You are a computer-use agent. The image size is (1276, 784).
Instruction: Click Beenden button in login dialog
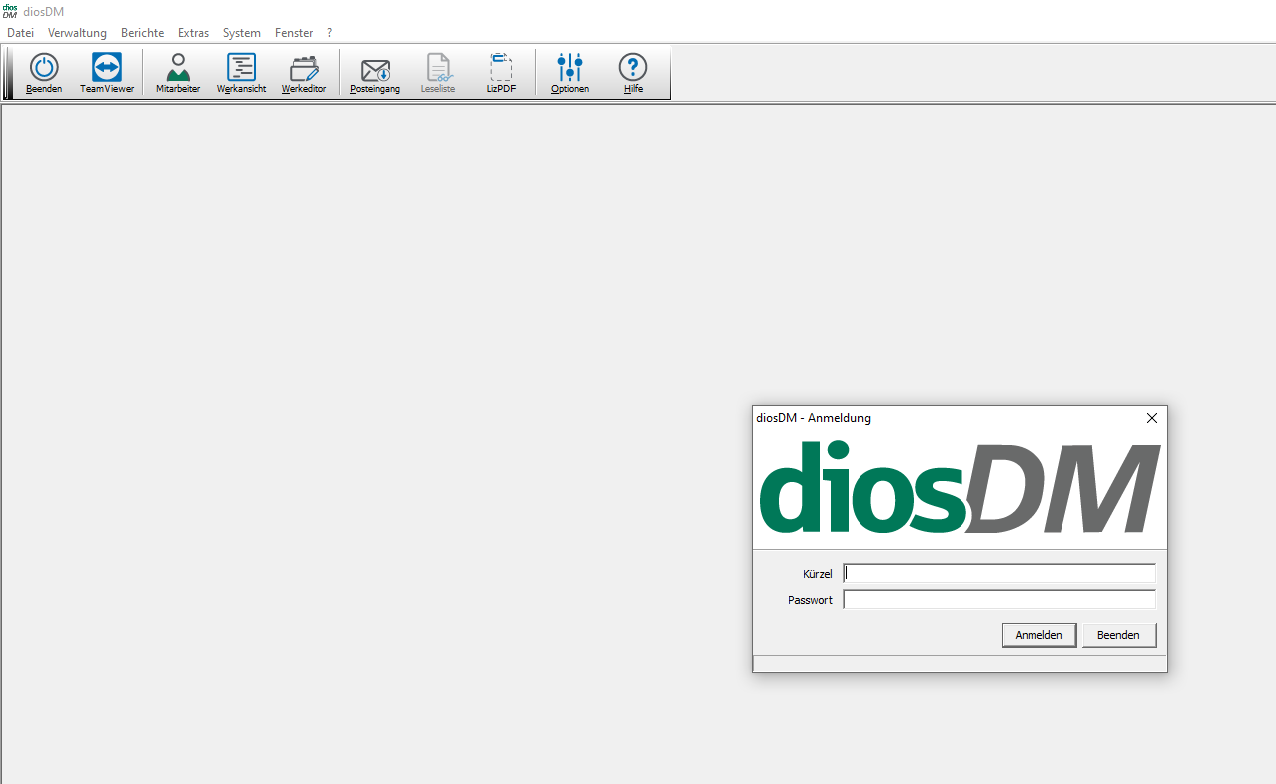1118,635
